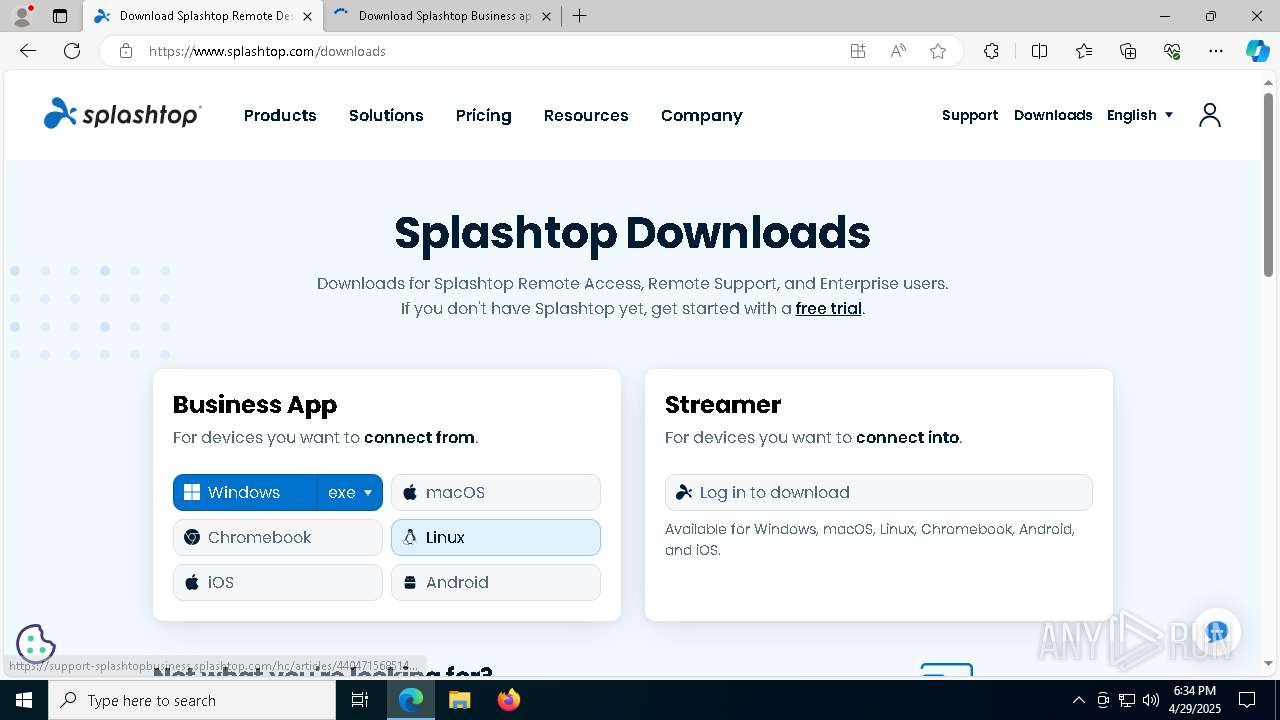Open the app available icon in address bar
The image size is (1280, 720).
[858, 51]
